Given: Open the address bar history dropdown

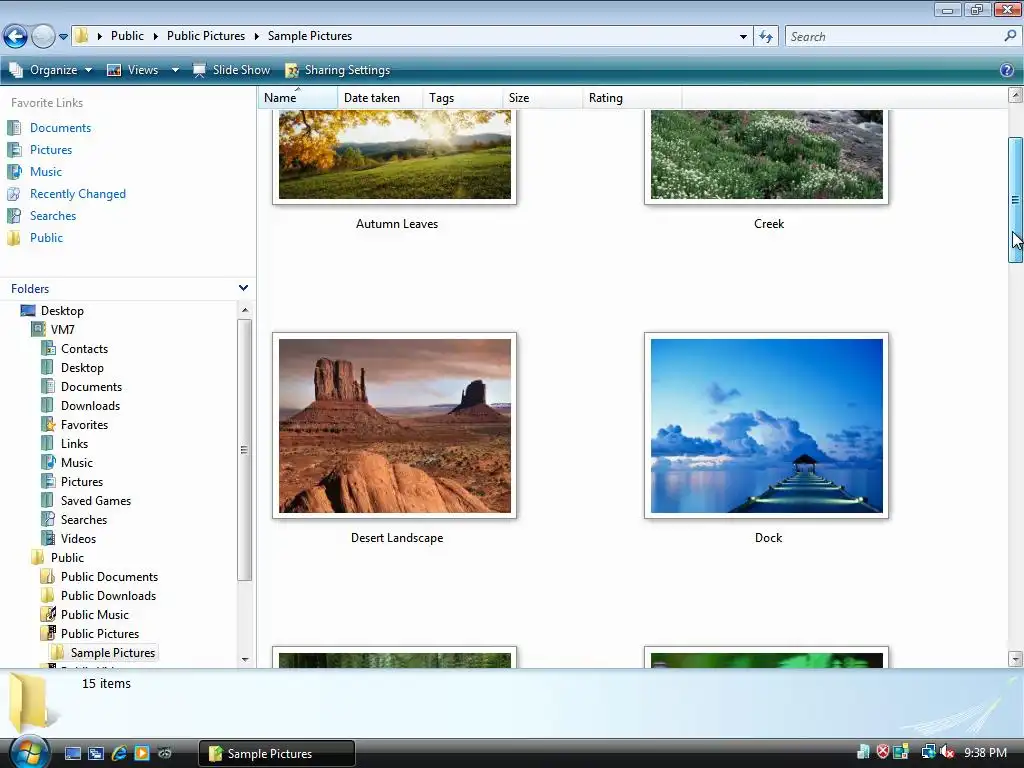Looking at the screenshot, I should 743,37.
